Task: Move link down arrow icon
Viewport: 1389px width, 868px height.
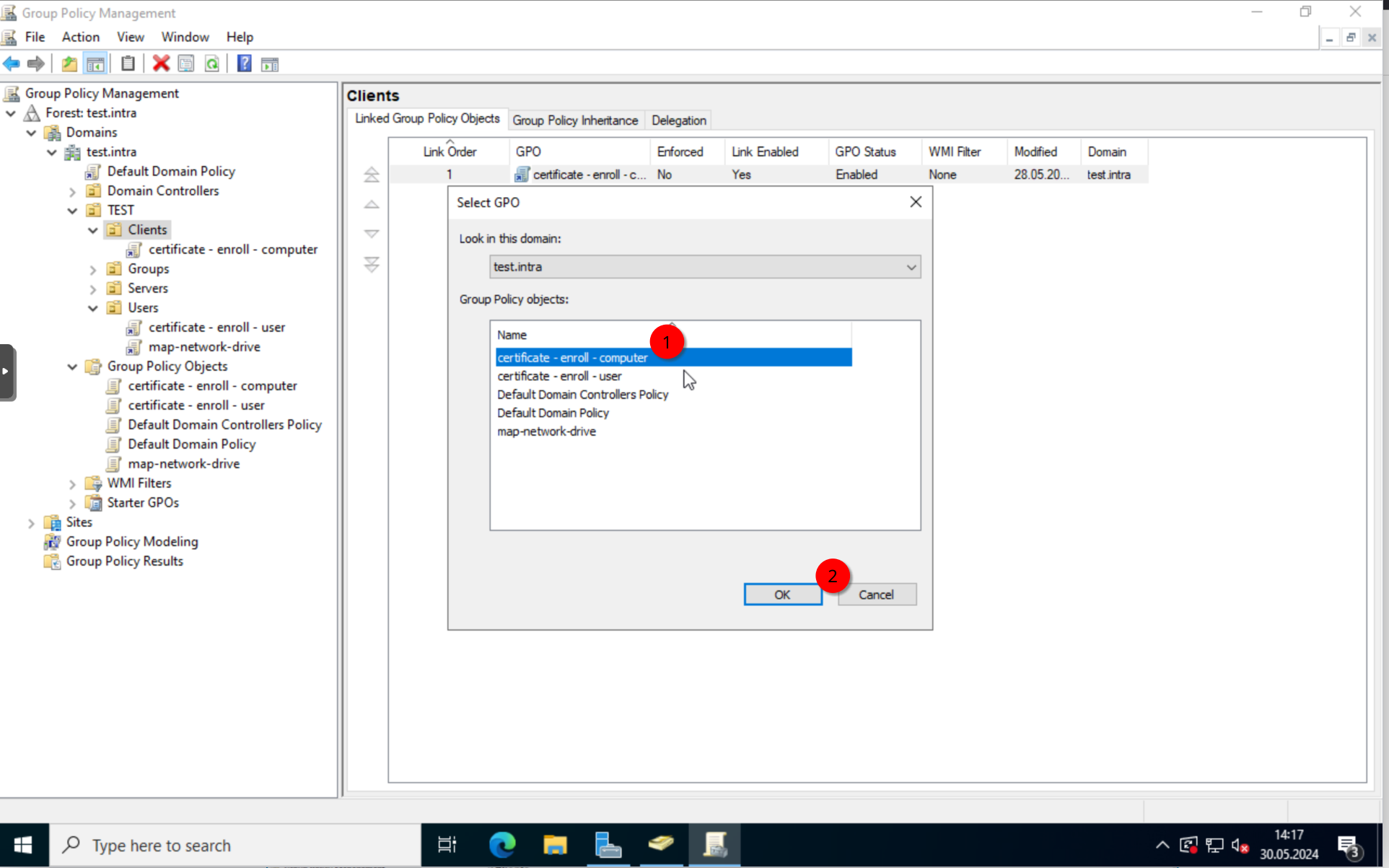Action: point(371,234)
